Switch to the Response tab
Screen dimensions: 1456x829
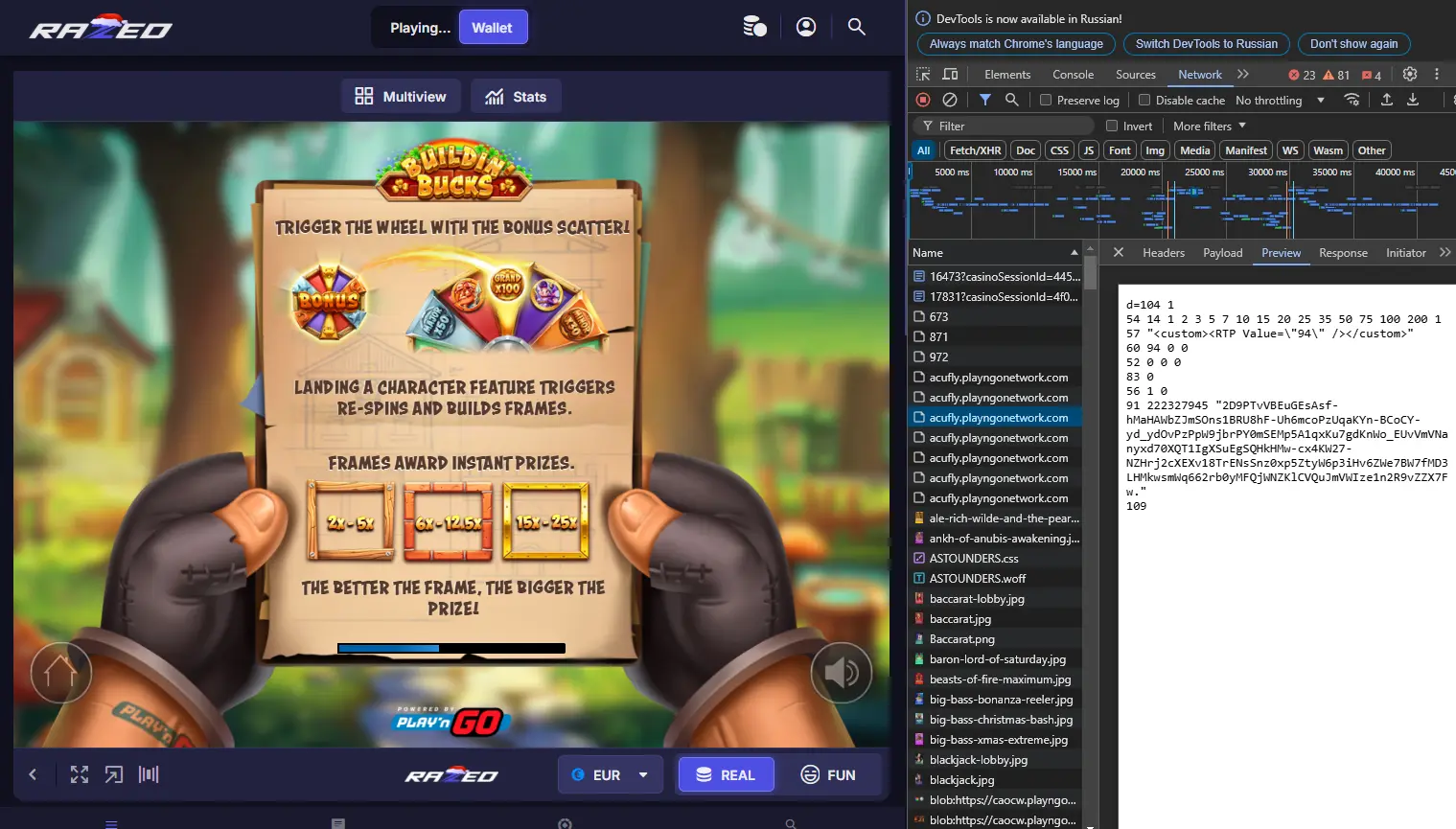1343,252
